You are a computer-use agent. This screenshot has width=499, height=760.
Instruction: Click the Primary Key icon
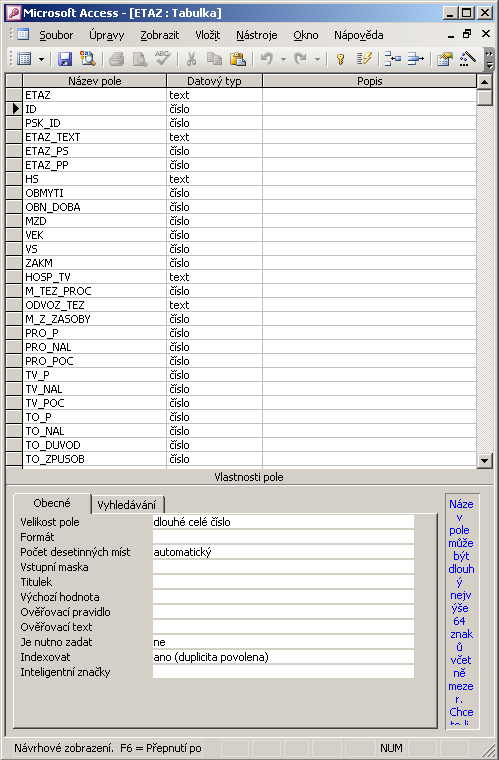click(x=341, y=59)
